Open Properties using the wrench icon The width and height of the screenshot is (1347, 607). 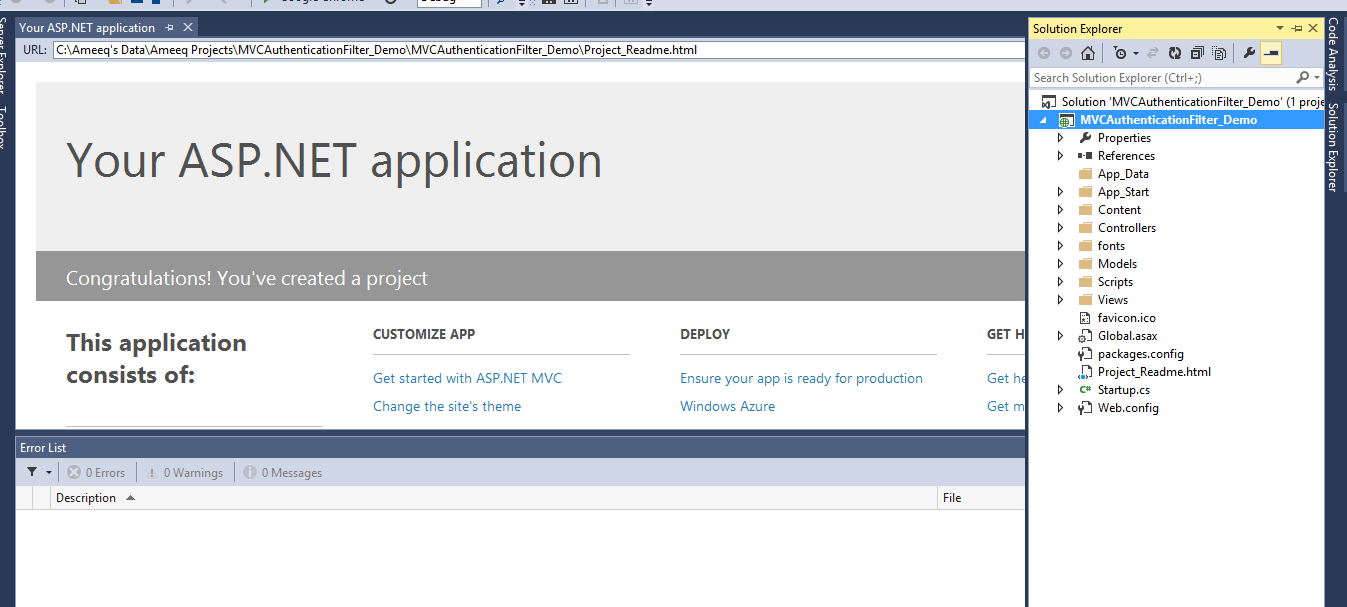(x=1249, y=52)
